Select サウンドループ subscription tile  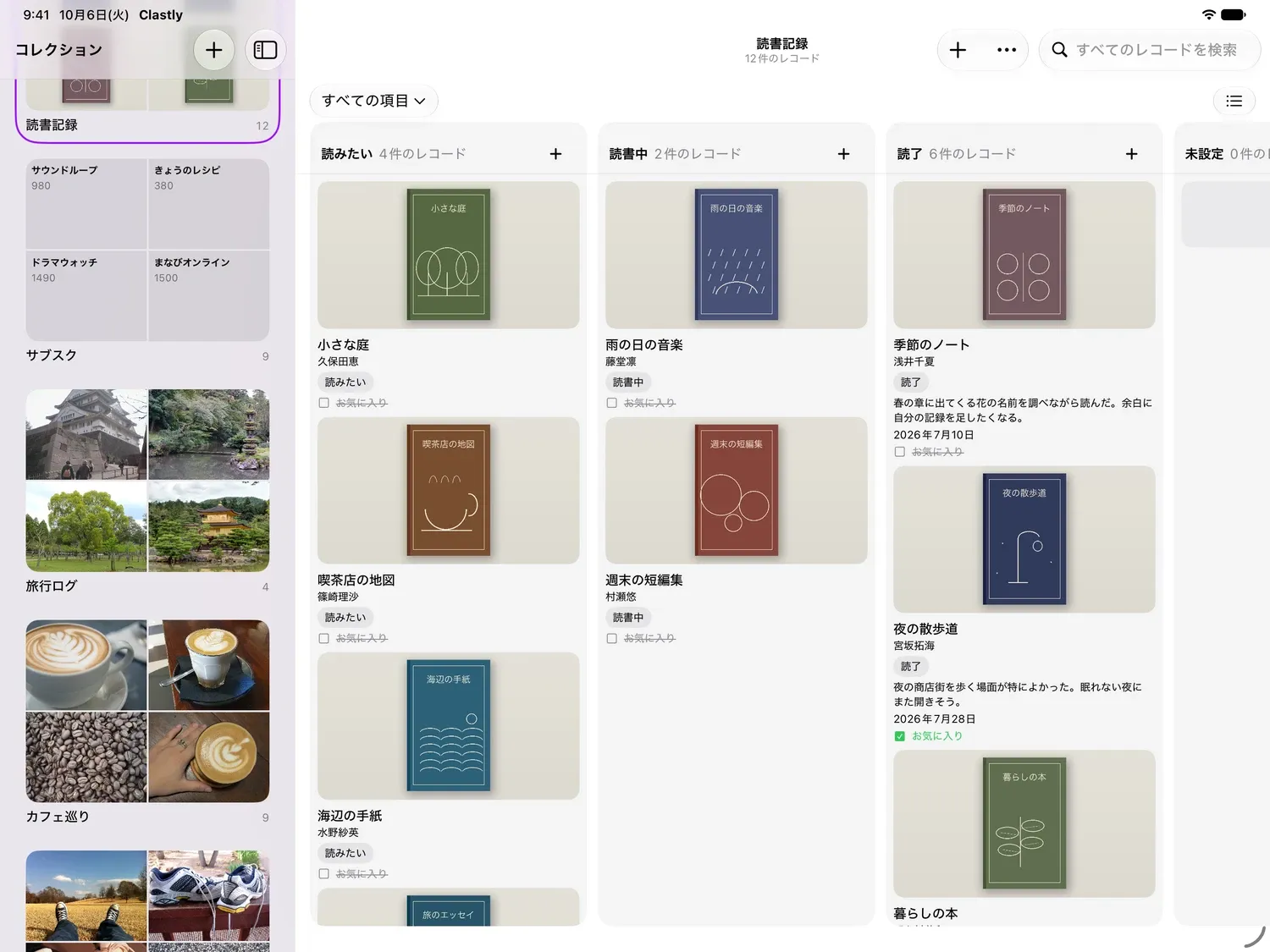click(86, 204)
